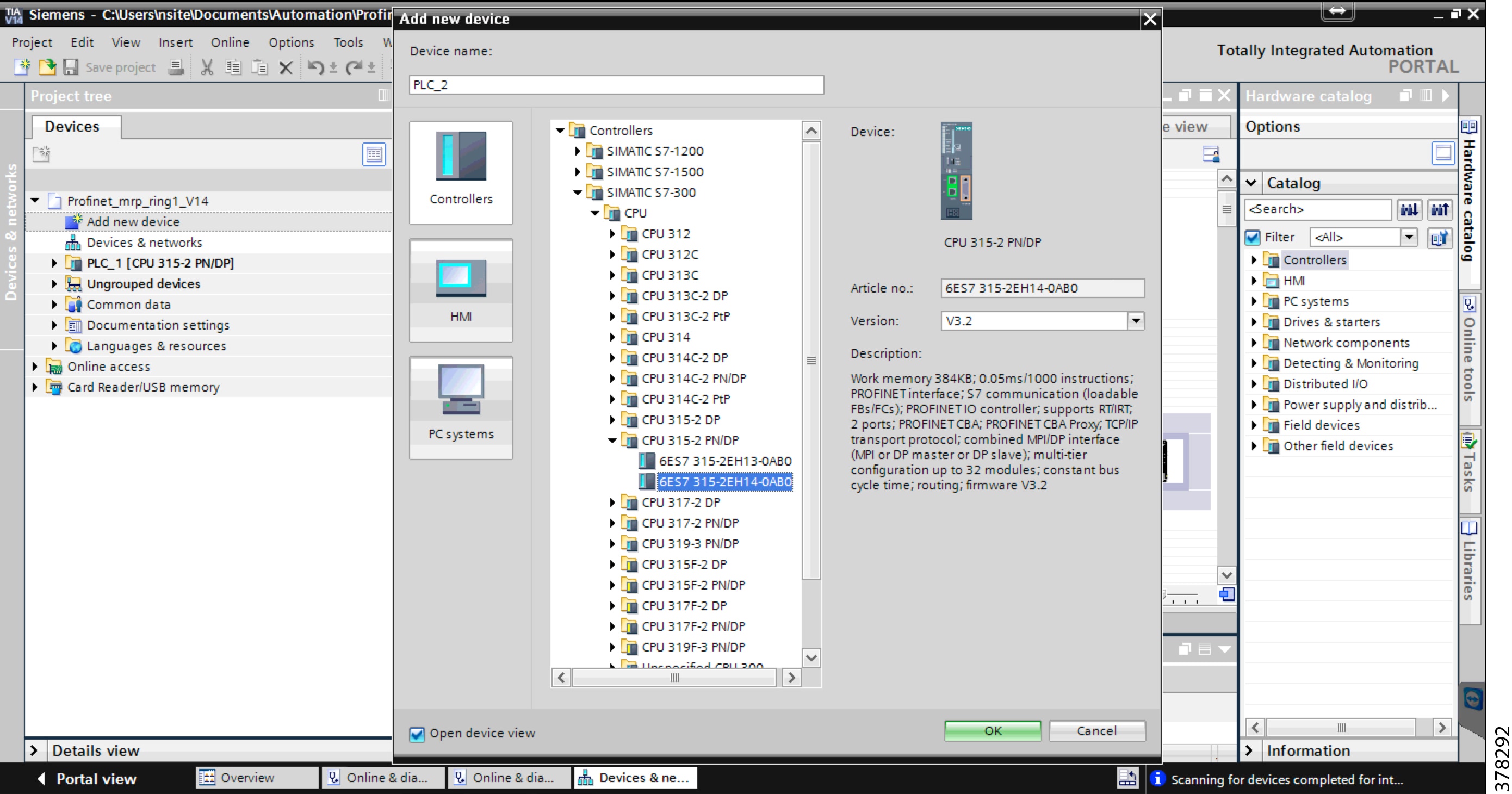Click the Cancel button
Image resolution: width=1512 pixels, height=794 pixels.
[1096, 731]
